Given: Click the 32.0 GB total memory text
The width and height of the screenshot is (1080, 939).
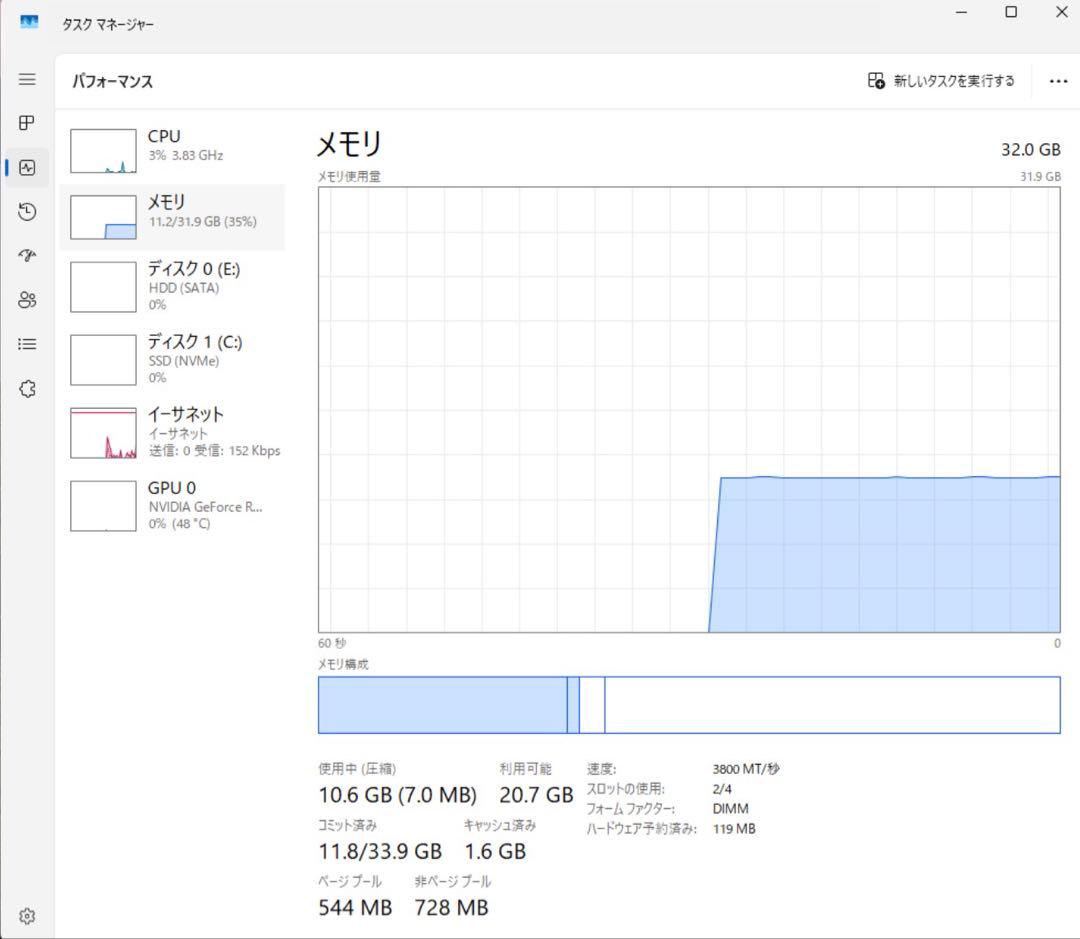Looking at the screenshot, I should tap(1030, 149).
